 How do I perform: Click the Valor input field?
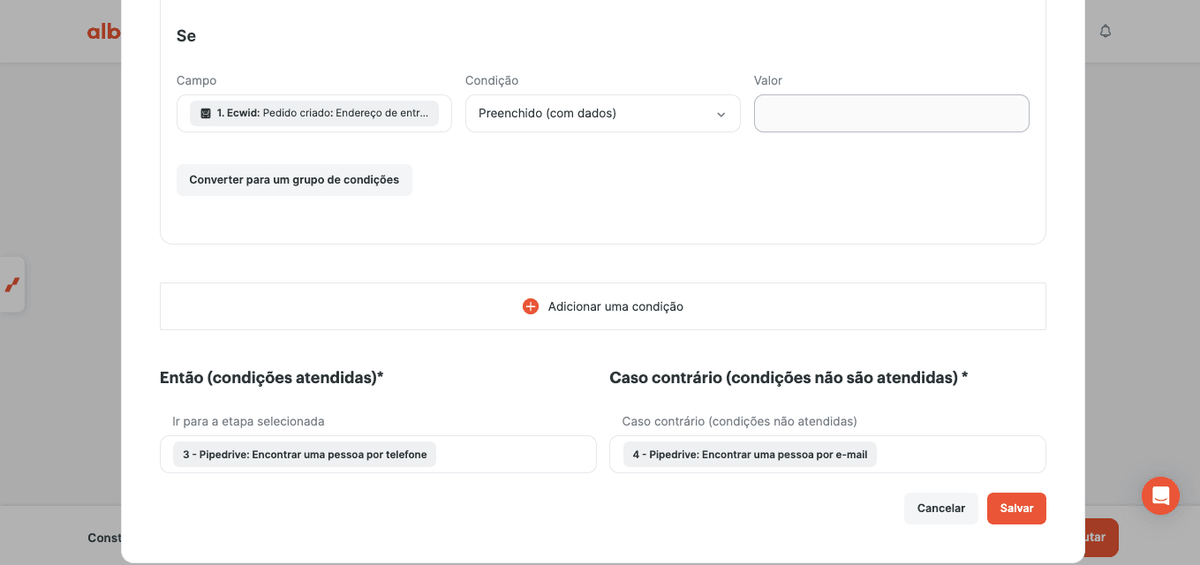891,113
